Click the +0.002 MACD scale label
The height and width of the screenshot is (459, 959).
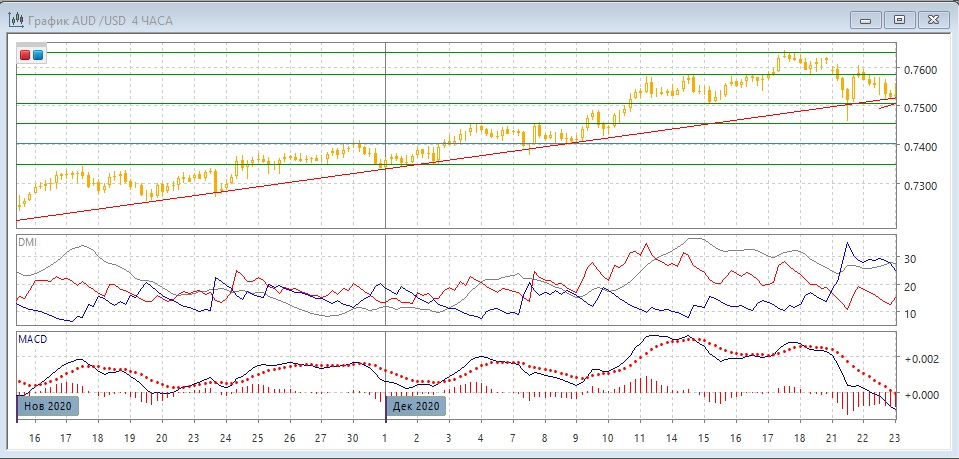coord(921,358)
